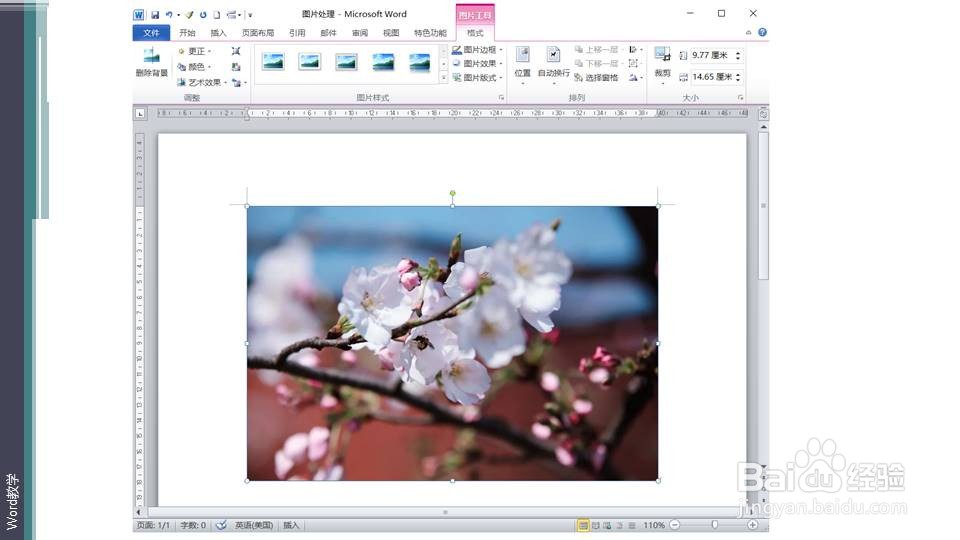Click the Compress Pictures icon
The height and width of the screenshot is (540, 960).
[236, 51]
